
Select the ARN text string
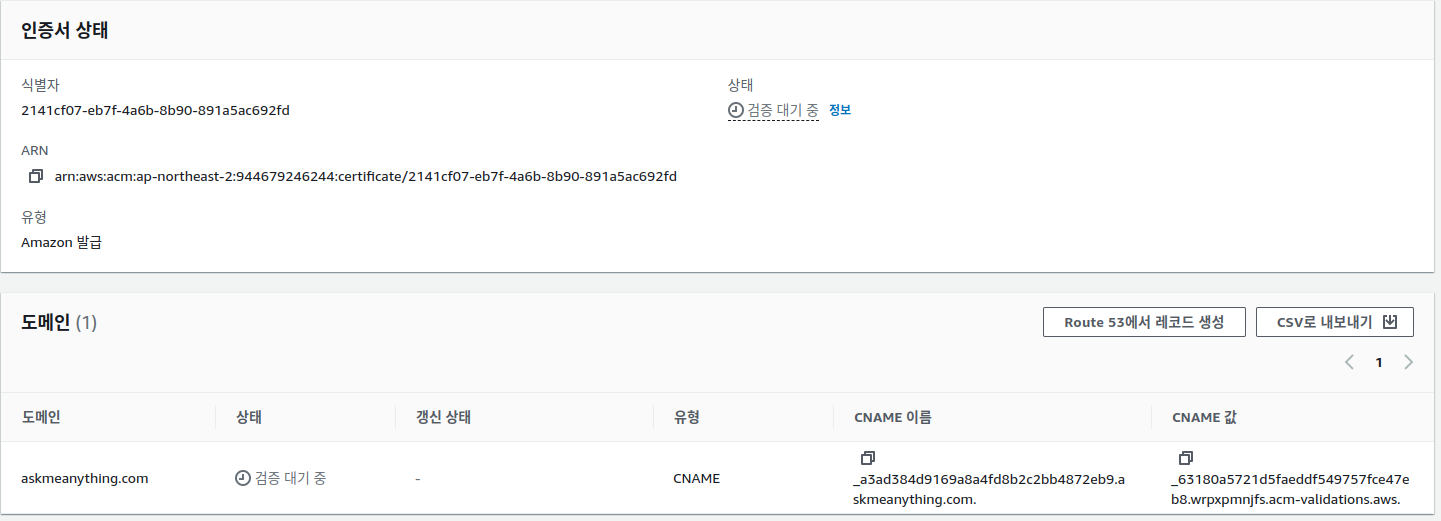click(x=366, y=177)
